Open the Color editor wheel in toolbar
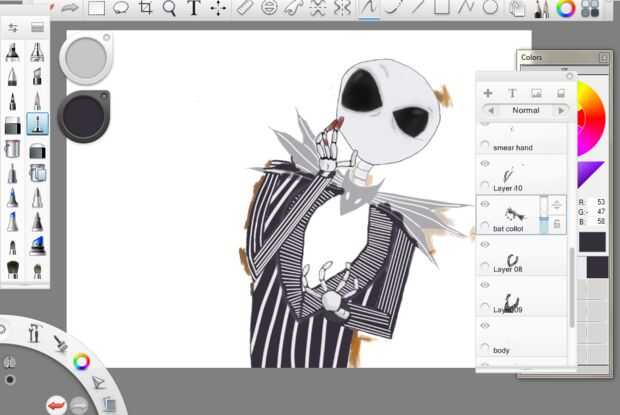 pos(566,9)
